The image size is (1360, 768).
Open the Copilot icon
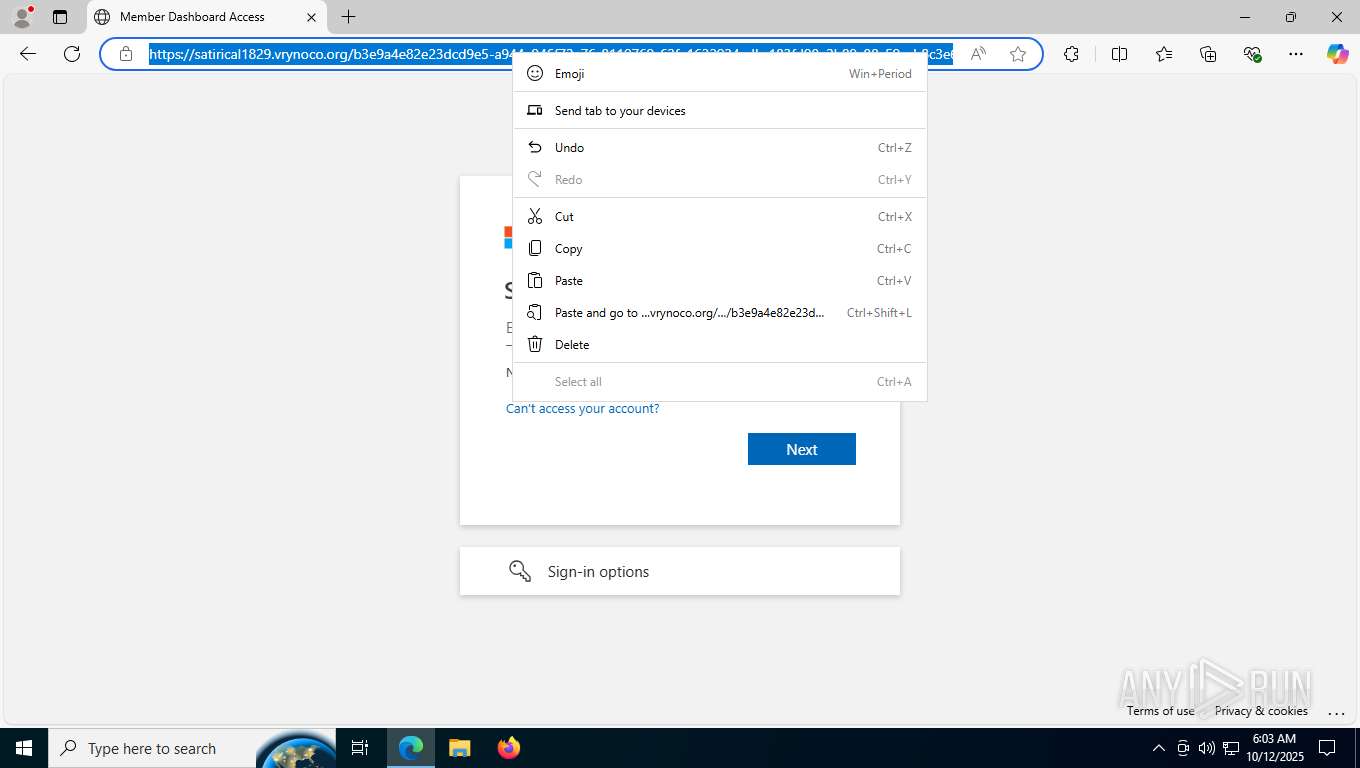pyautogui.click(x=1338, y=54)
